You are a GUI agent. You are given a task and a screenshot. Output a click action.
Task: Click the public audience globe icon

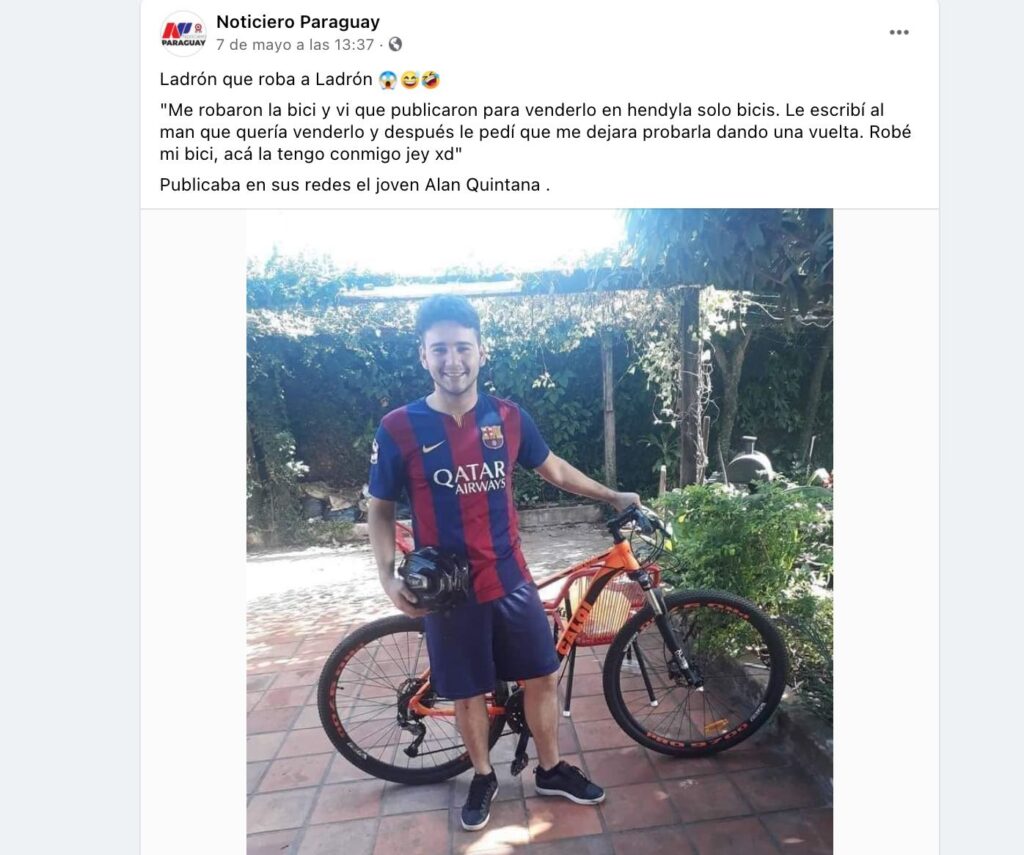[395, 44]
